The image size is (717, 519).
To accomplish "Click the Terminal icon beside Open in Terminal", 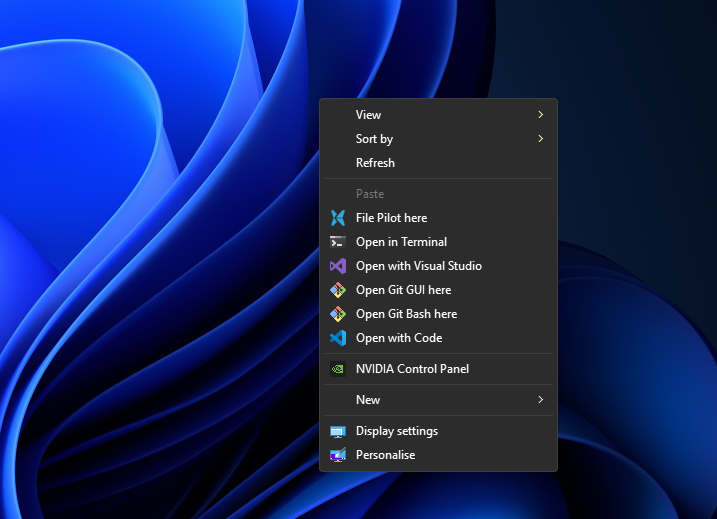I will [x=338, y=242].
